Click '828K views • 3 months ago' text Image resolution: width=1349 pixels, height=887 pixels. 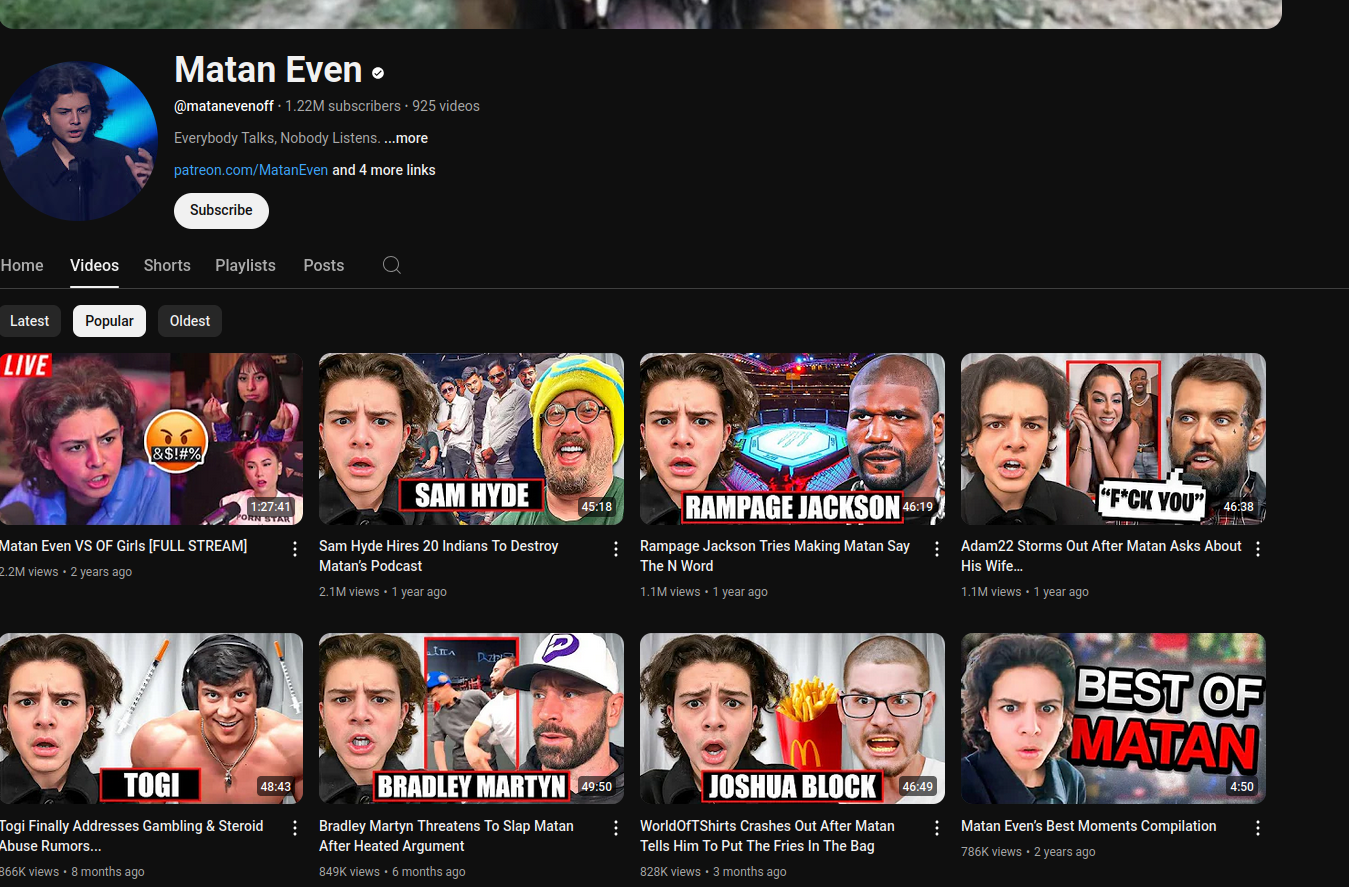(713, 872)
